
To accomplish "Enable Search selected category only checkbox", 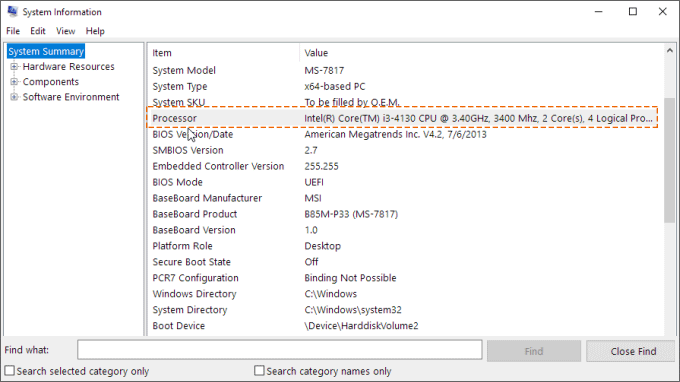I will pyautogui.click(x=10, y=371).
